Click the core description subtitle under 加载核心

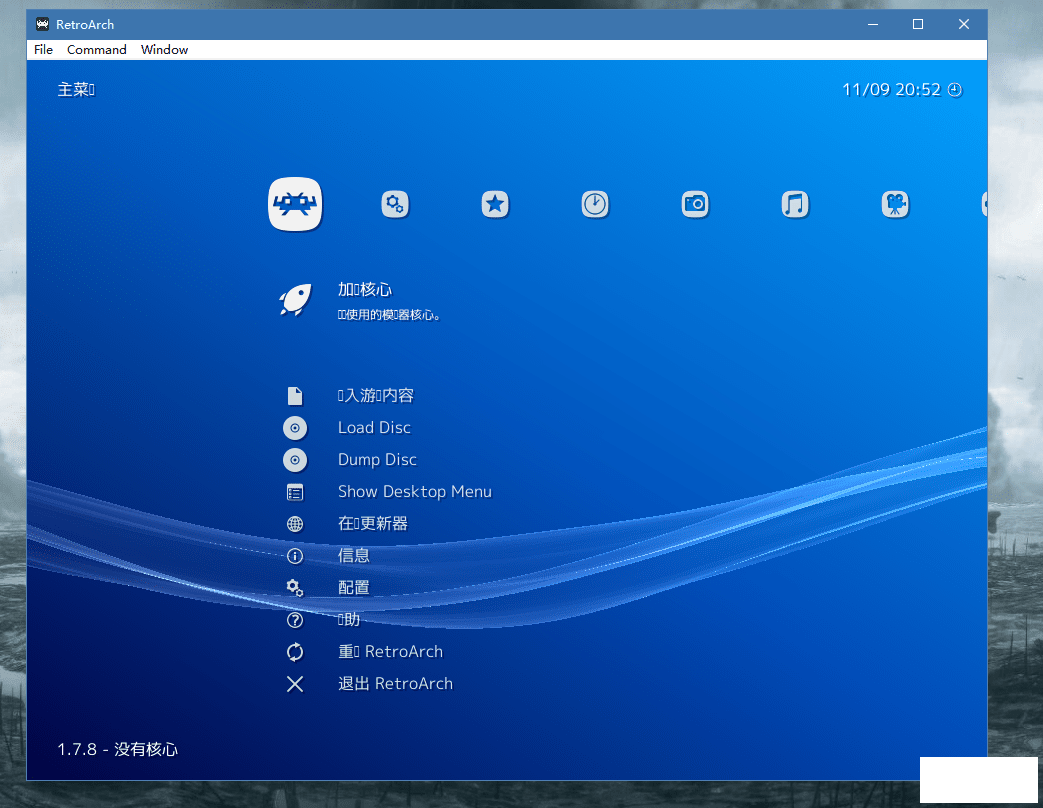[x=389, y=315]
